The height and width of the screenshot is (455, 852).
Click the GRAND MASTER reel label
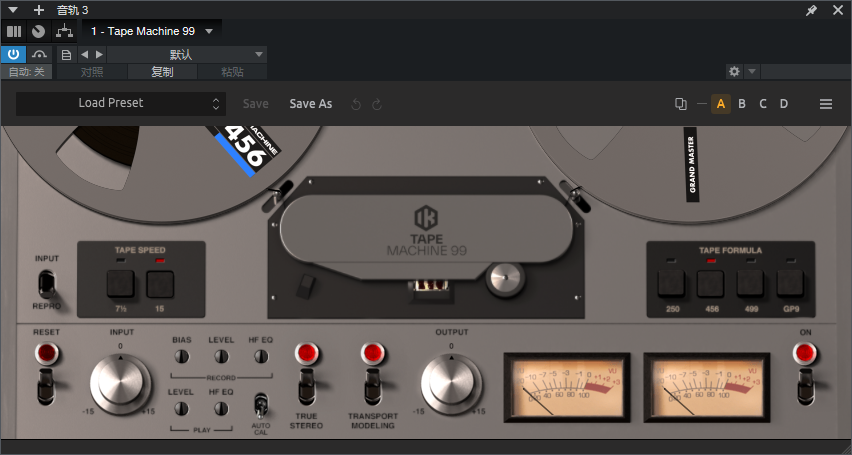click(x=691, y=165)
